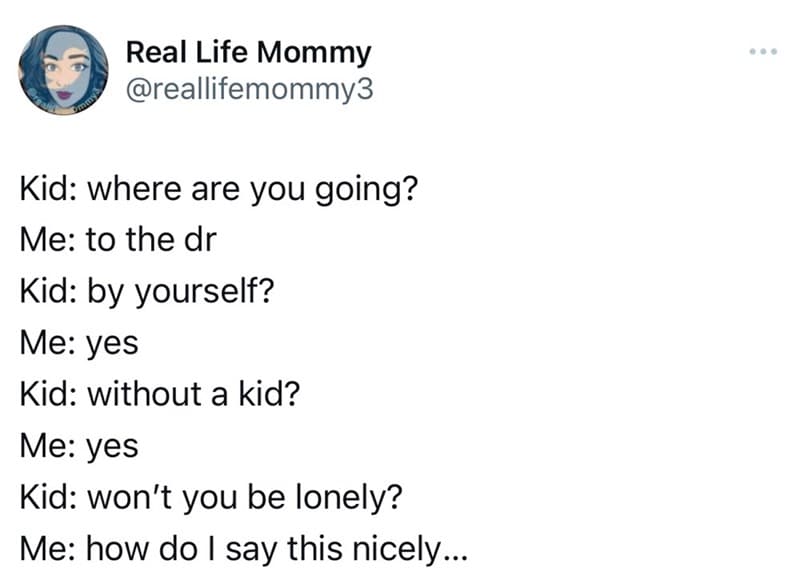Select the line "Kid: won't you be lonely?"
Screen dimensions: 800x588
[211, 498]
